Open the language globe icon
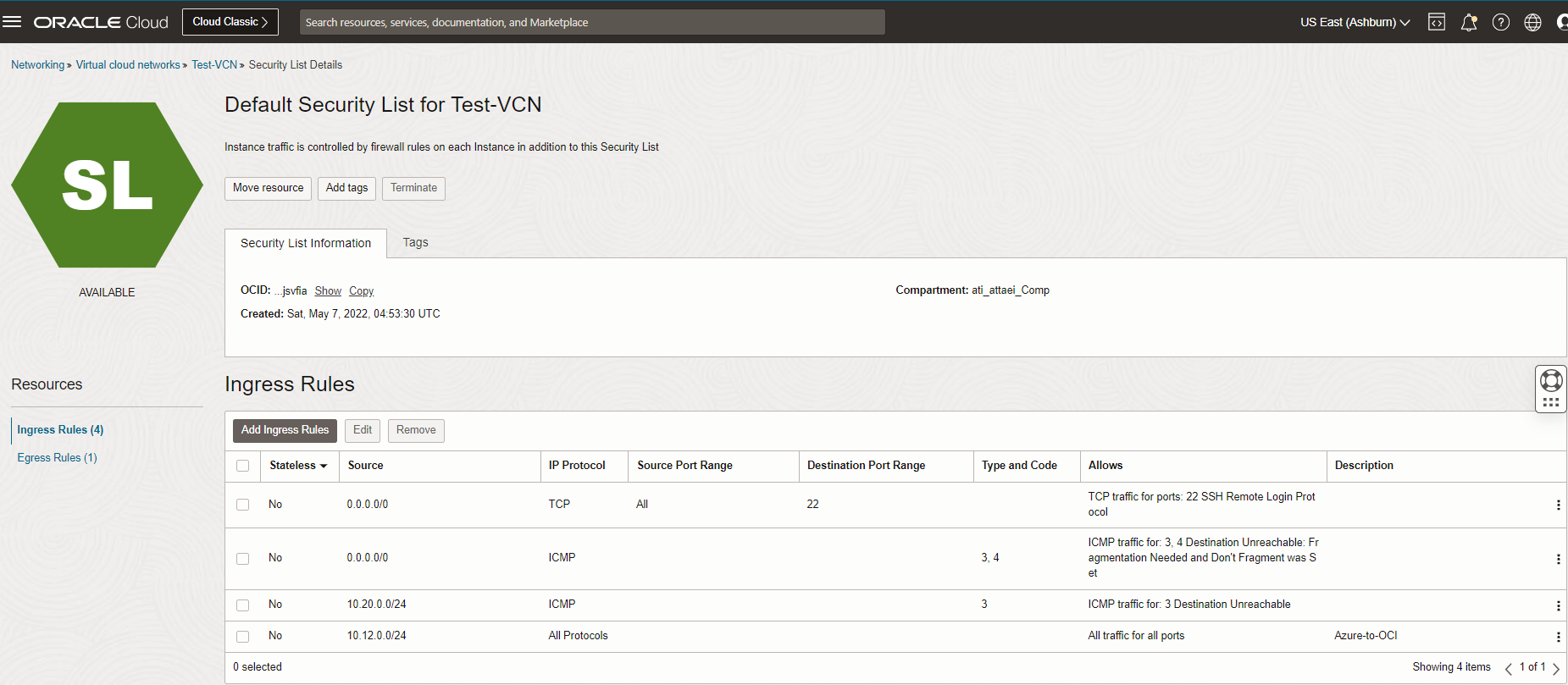The width and height of the screenshot is (1568, 685). pyautogui.click(x=1533, y=22)
